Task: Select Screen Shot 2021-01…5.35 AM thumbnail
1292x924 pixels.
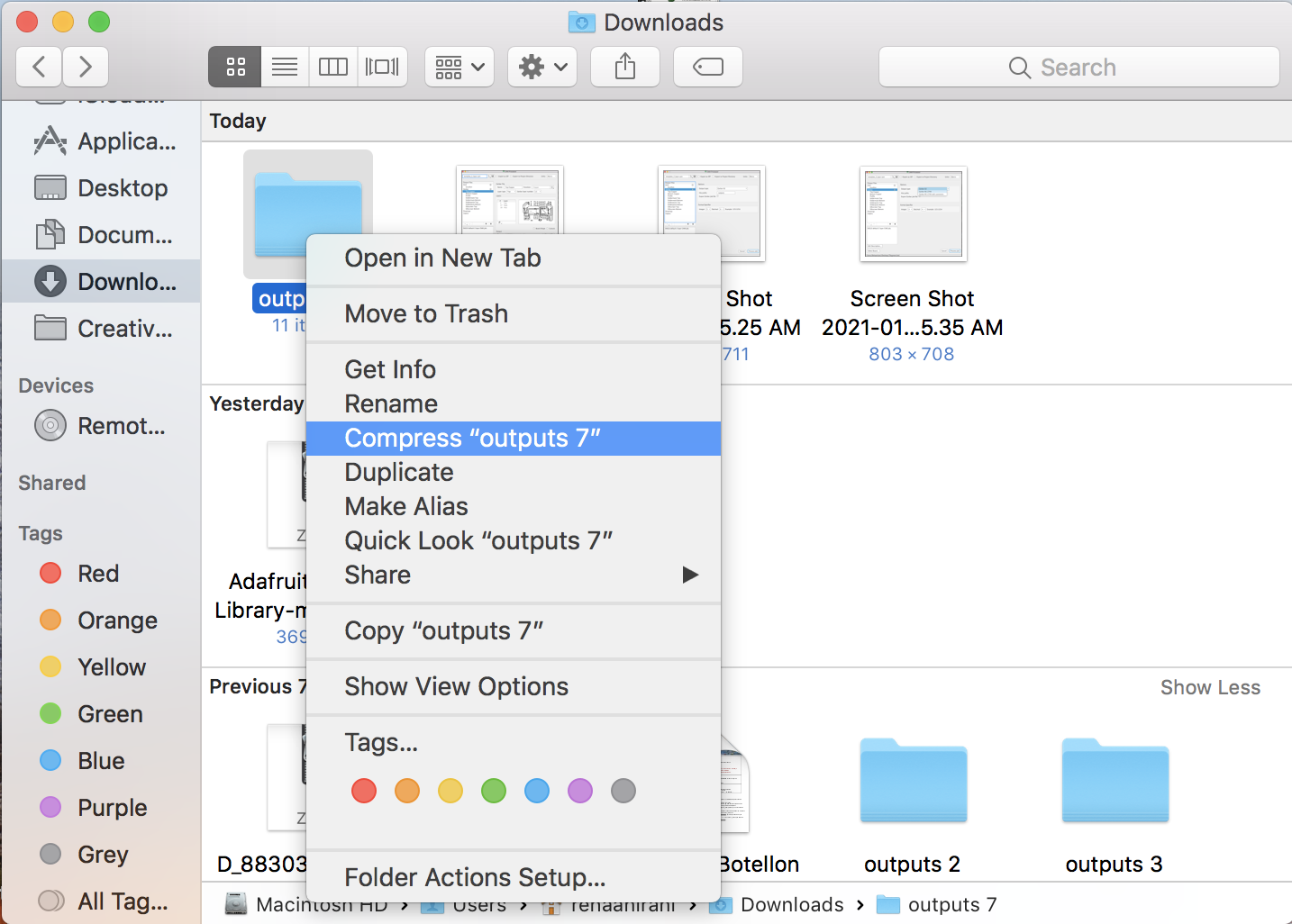Action: click(x=914, y=213)
